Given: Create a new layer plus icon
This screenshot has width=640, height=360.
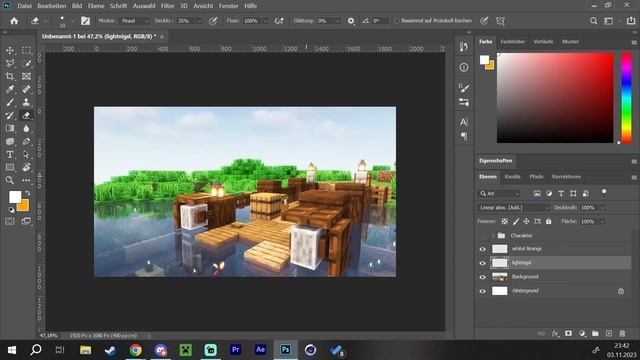Looking at the screenshot, I should click(x=609, y=333).
